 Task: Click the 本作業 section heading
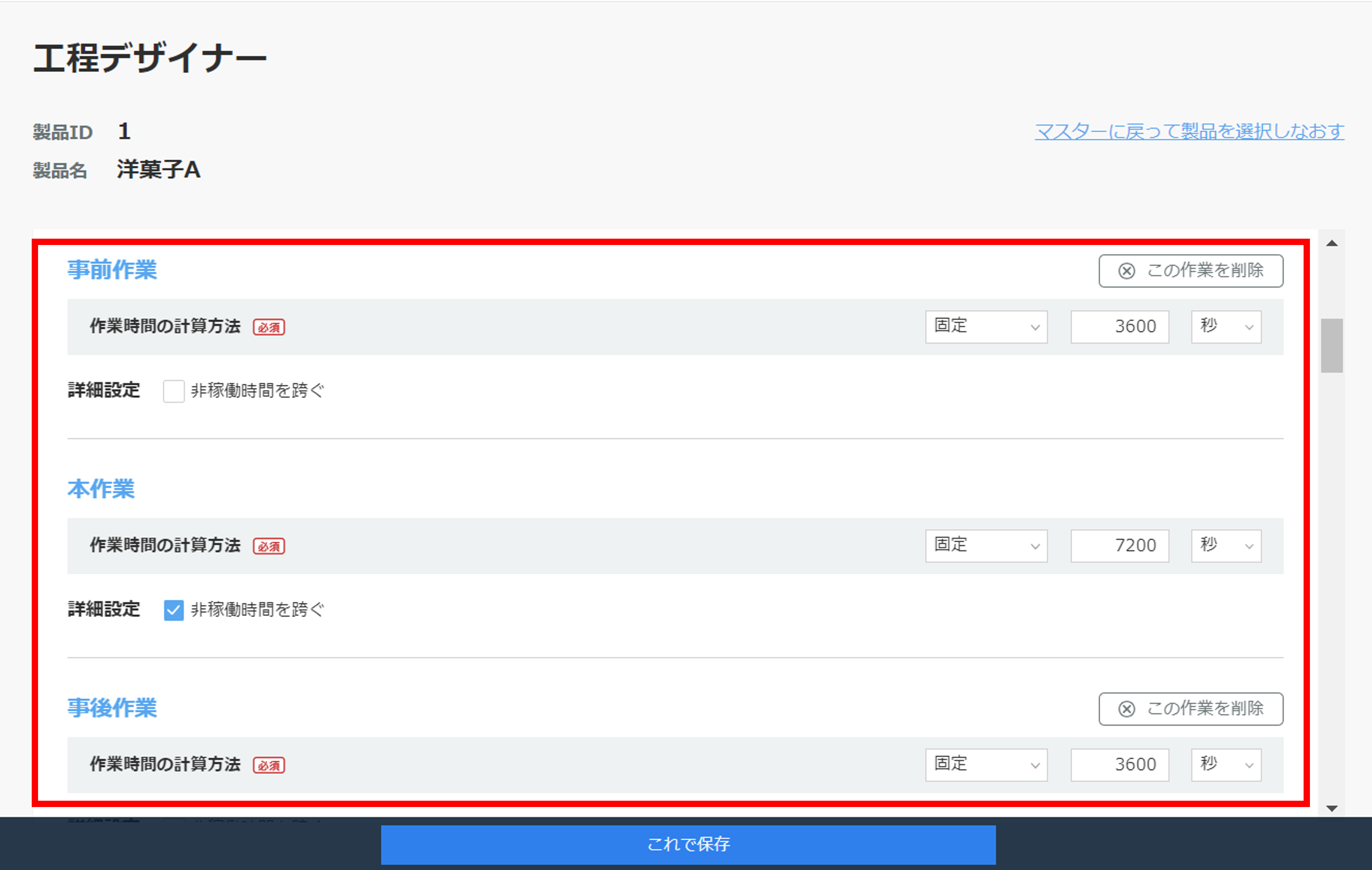(101, 489)
